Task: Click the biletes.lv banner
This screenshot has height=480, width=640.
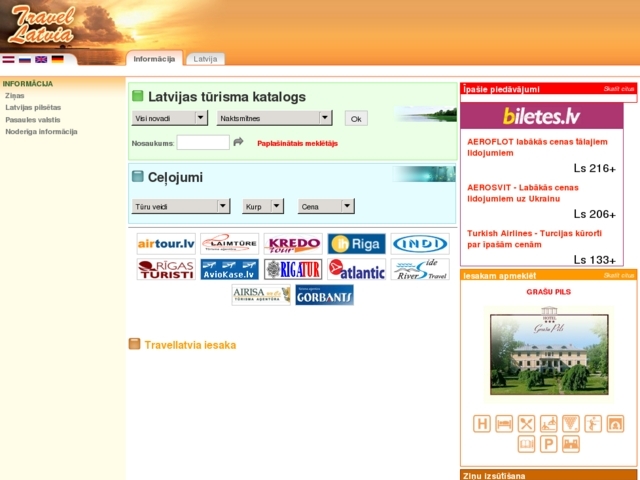Action: click(542, 116)
